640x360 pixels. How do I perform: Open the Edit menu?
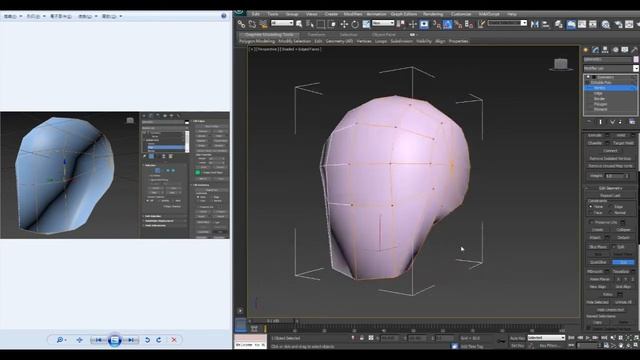point(256,14)
